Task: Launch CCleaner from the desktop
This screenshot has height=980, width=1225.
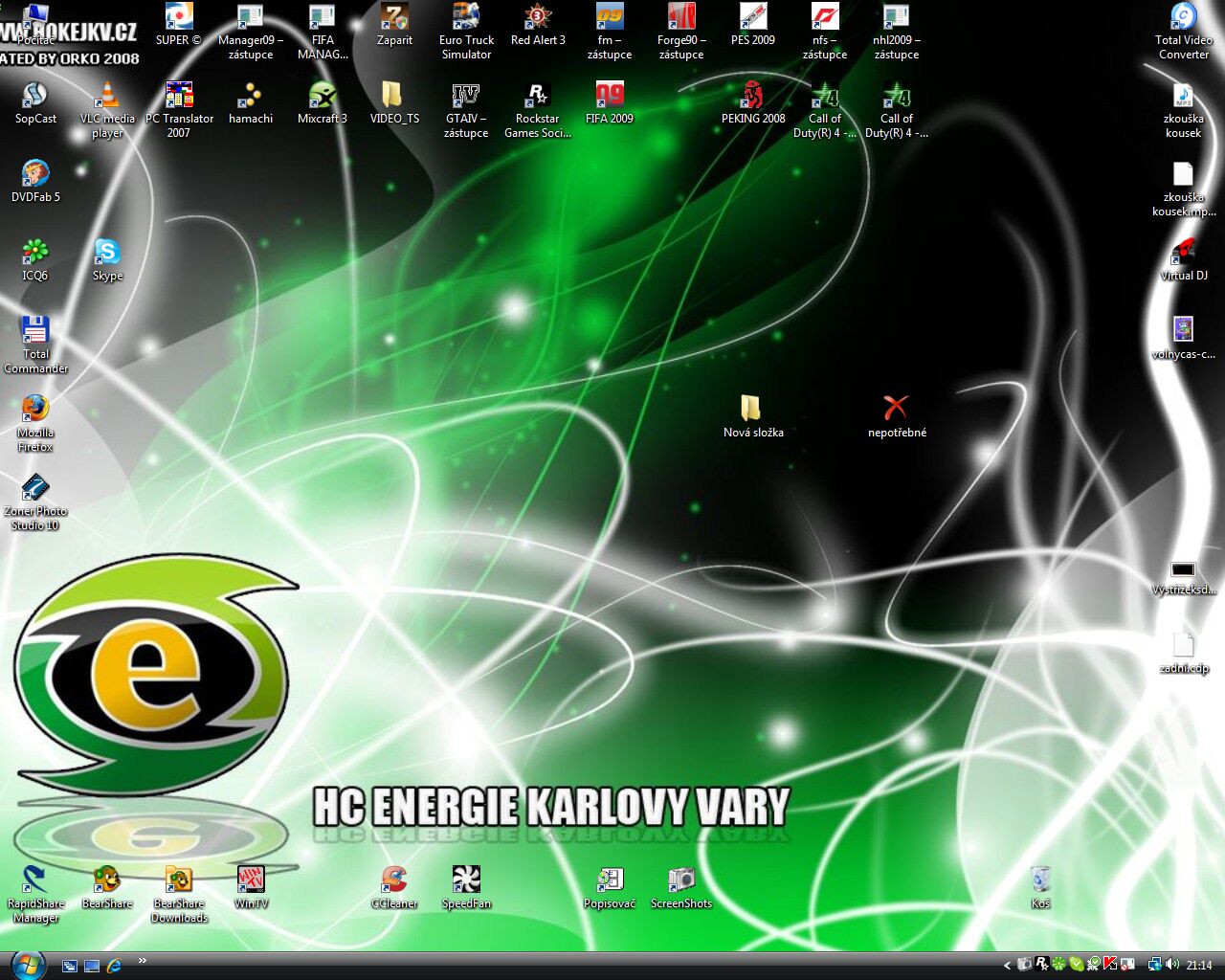Action: coord(394,886)
